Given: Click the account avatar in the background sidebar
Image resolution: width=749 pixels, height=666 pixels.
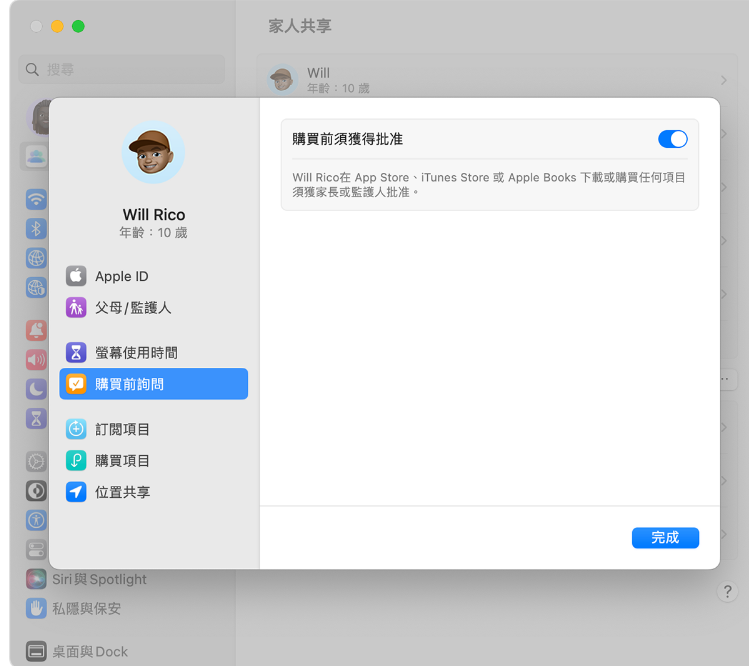Looking at the screenshot, I should coord(39,117).
